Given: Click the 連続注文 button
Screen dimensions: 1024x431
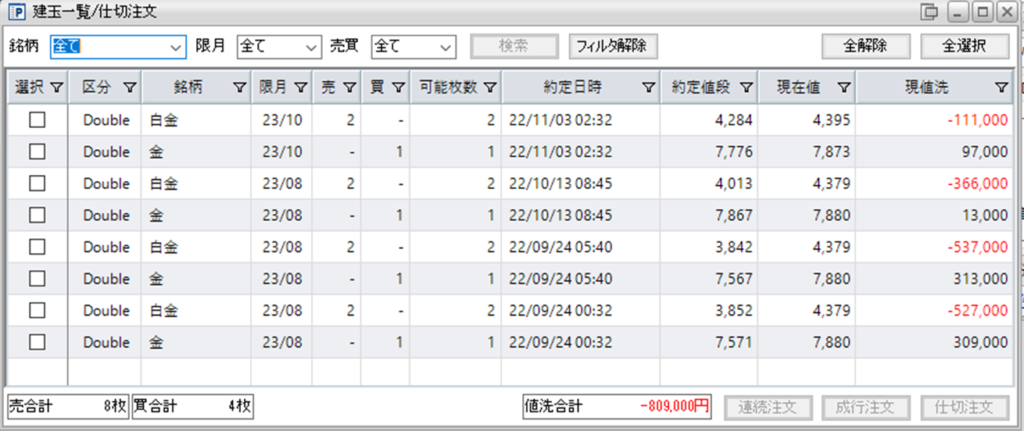Looking at the screenshot, I should 769,407.
